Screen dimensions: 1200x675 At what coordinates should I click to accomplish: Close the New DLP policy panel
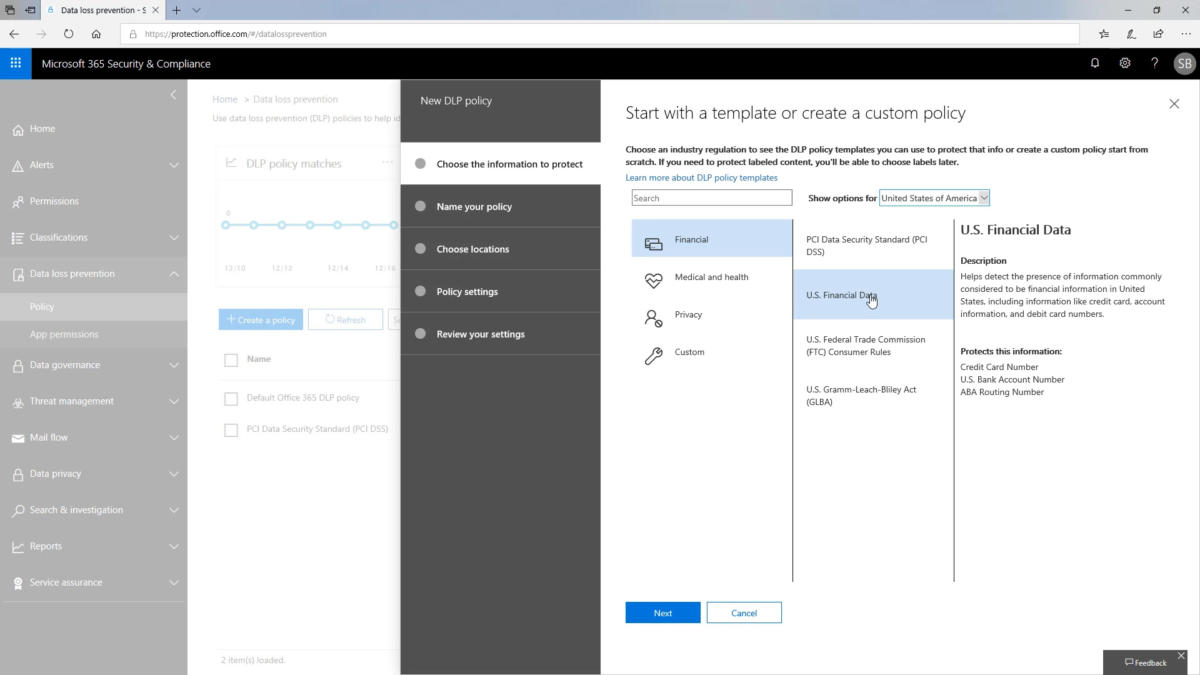1174,103
